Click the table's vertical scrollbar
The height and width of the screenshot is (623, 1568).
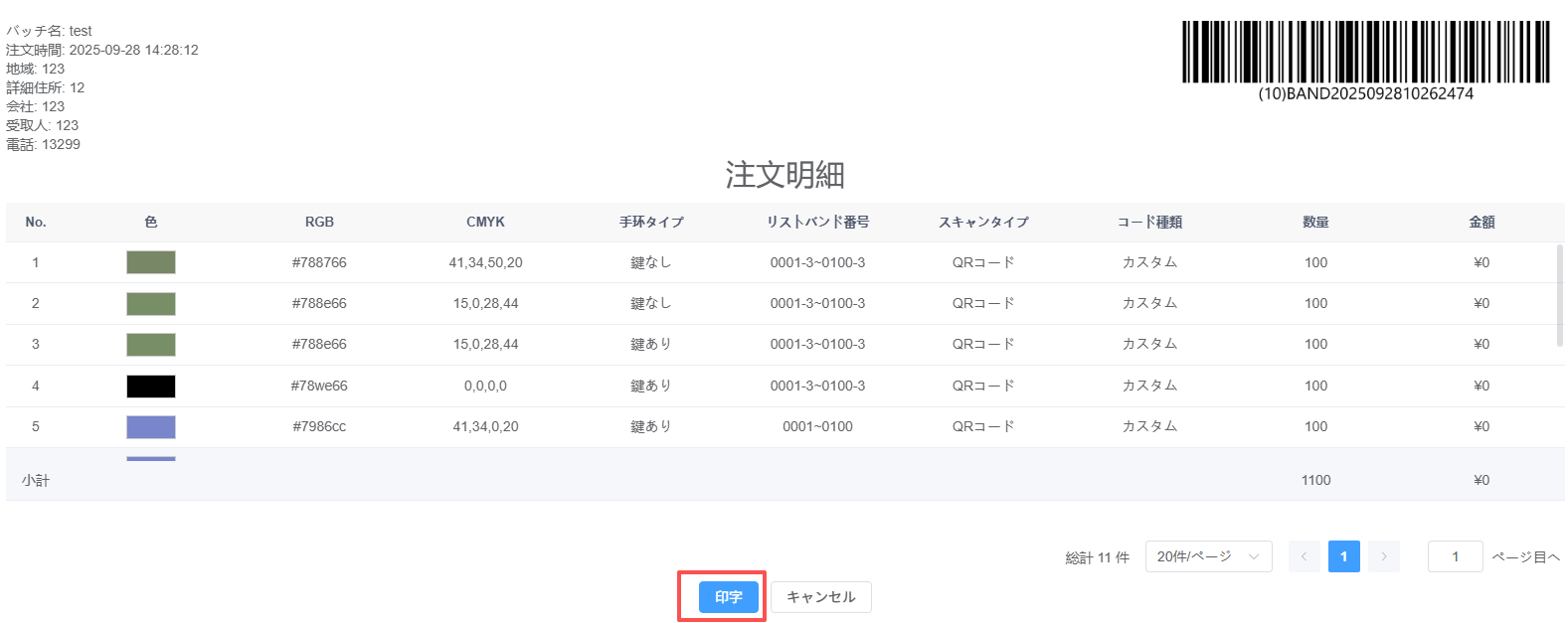coord(1559,296)
